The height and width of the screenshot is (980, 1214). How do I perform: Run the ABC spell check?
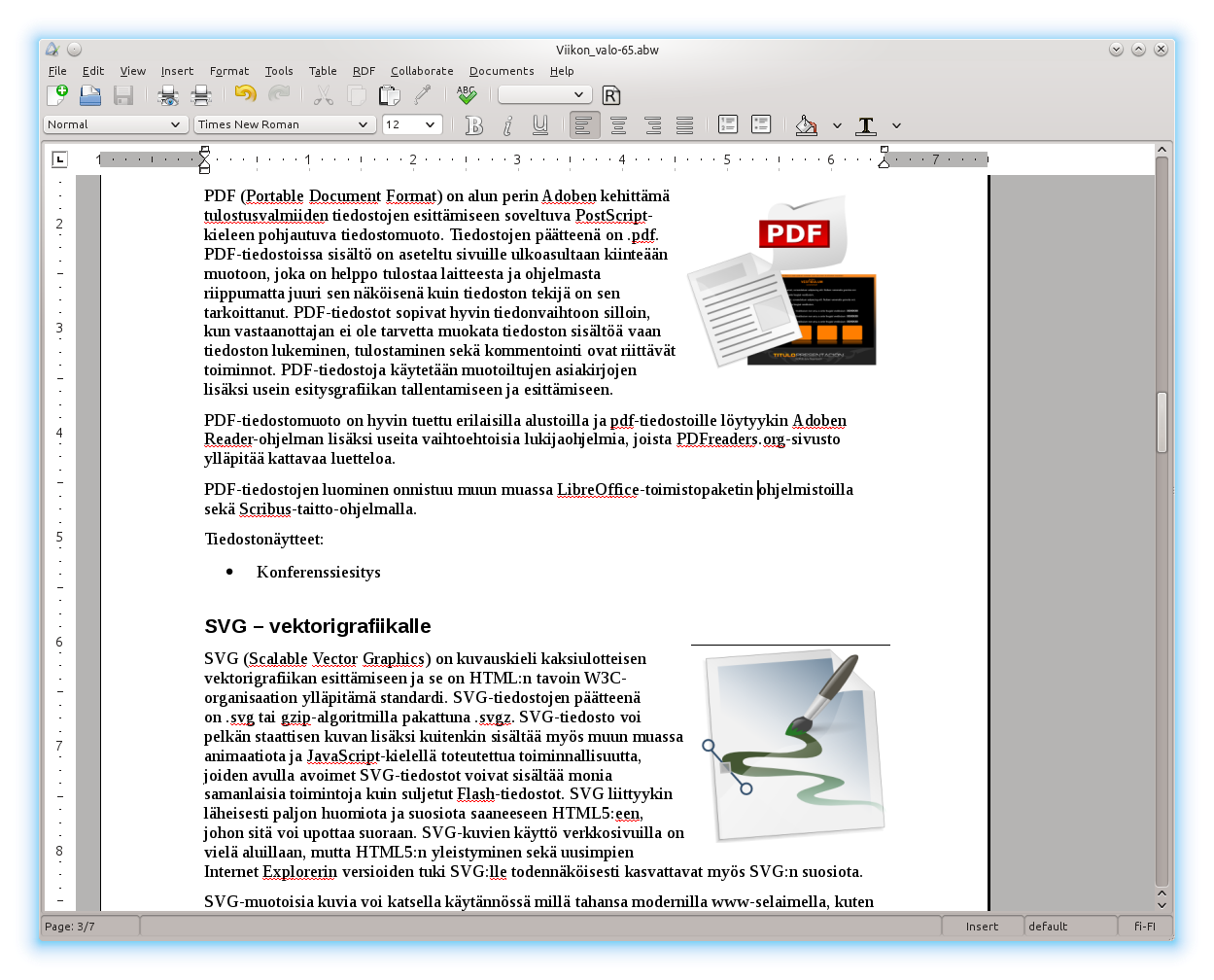coord(468,94)
